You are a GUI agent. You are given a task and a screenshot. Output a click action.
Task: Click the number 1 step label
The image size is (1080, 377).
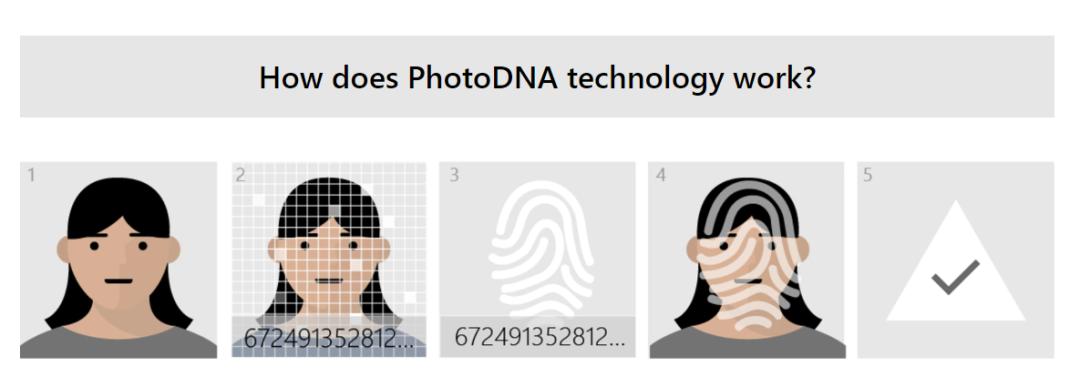31,176
